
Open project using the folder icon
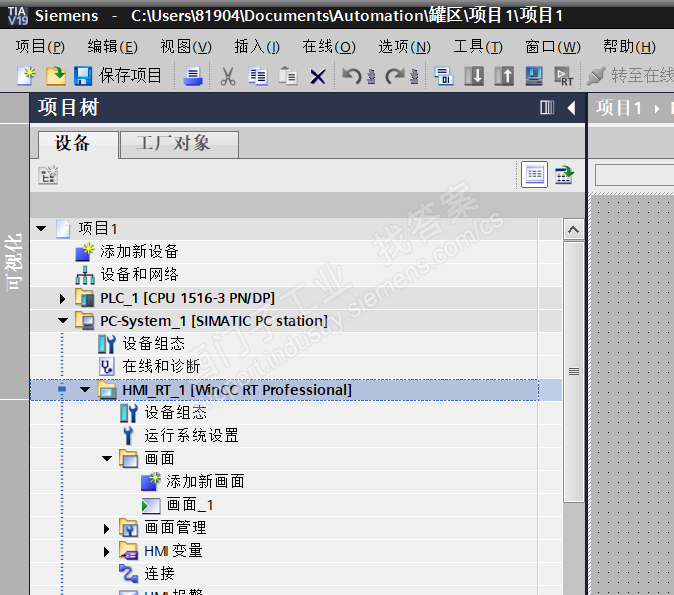55,76
